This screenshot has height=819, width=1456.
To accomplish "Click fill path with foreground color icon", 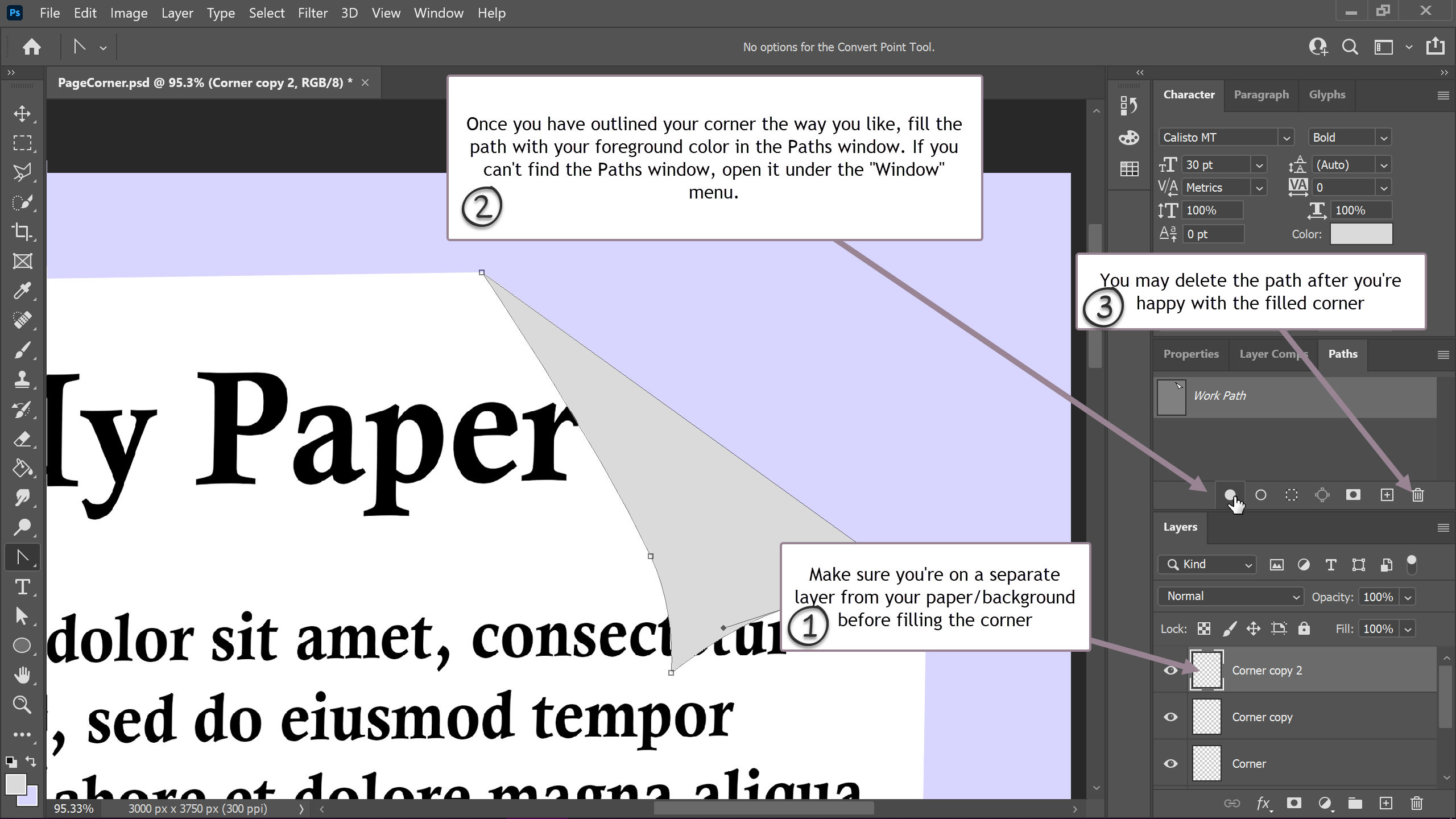I will [1230, 495].
